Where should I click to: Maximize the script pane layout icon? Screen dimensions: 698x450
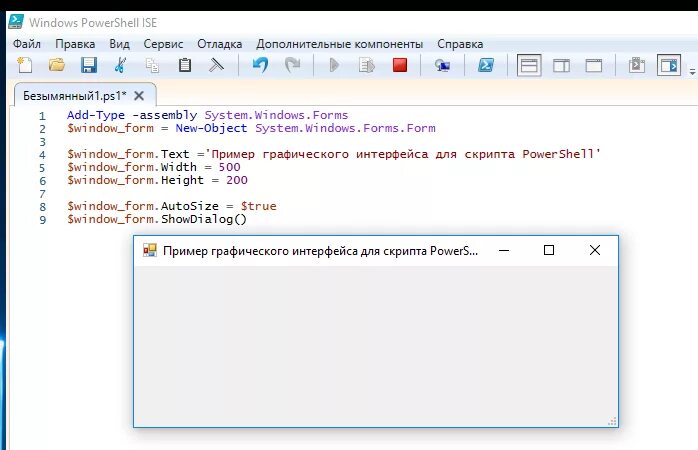[593, 66]
